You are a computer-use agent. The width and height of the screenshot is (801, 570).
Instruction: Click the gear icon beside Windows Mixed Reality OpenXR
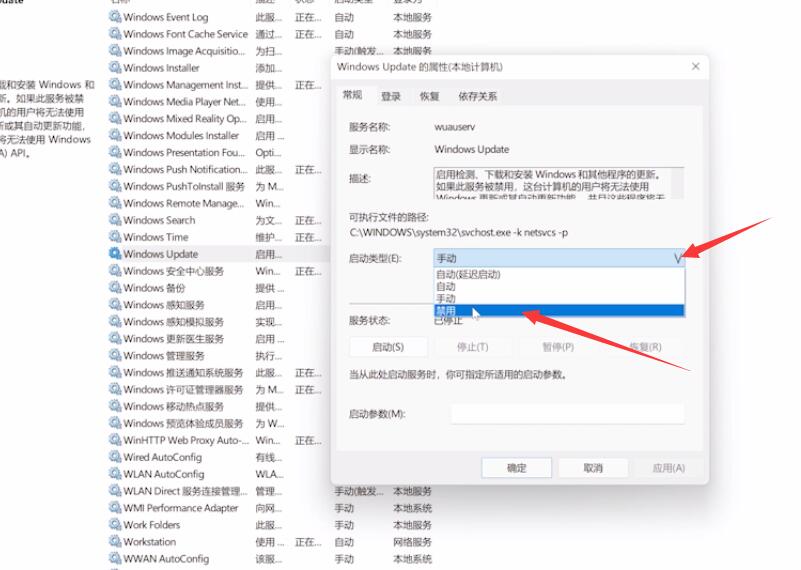coord(115,117)
